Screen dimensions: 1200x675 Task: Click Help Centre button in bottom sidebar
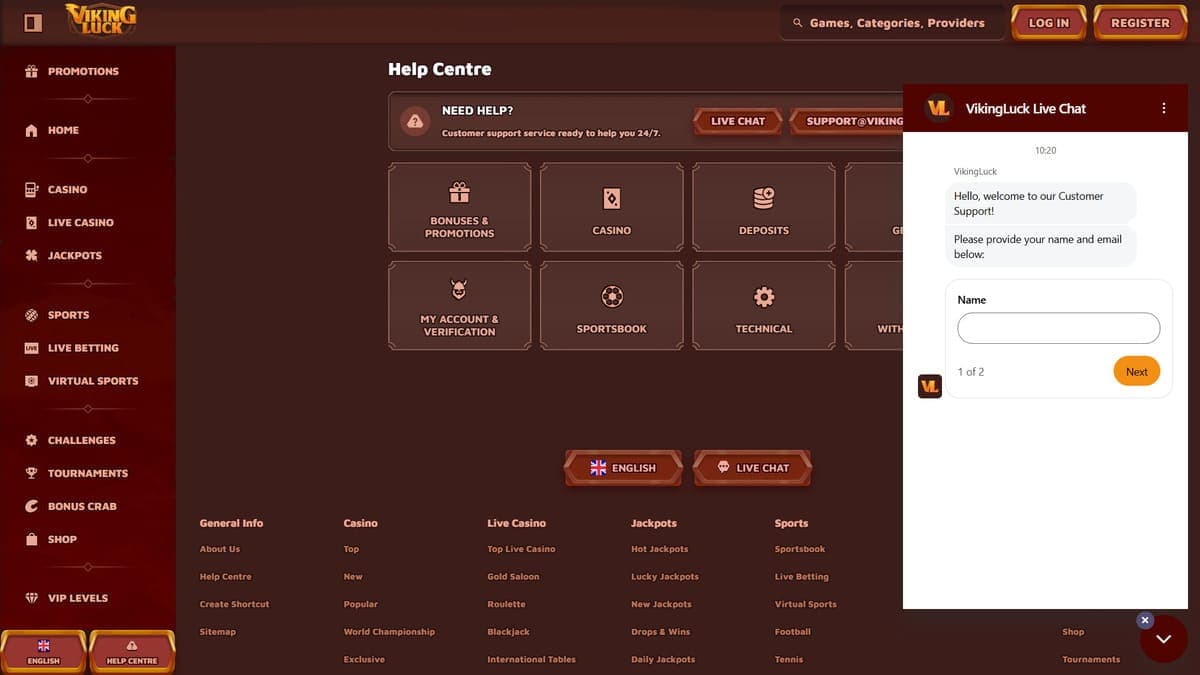(132, 652)
